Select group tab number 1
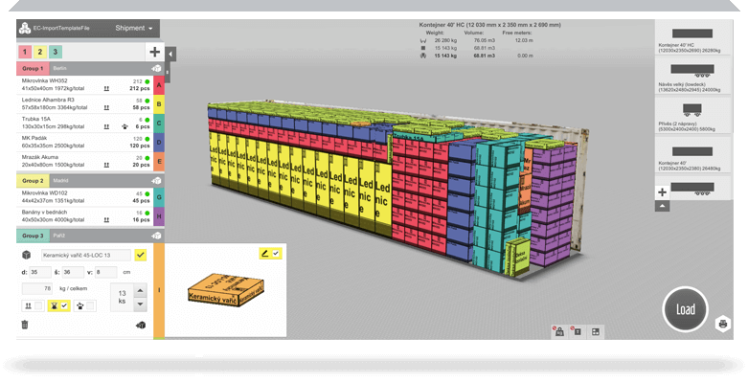The width and height of the screenshot is (748, 383). 25,52
